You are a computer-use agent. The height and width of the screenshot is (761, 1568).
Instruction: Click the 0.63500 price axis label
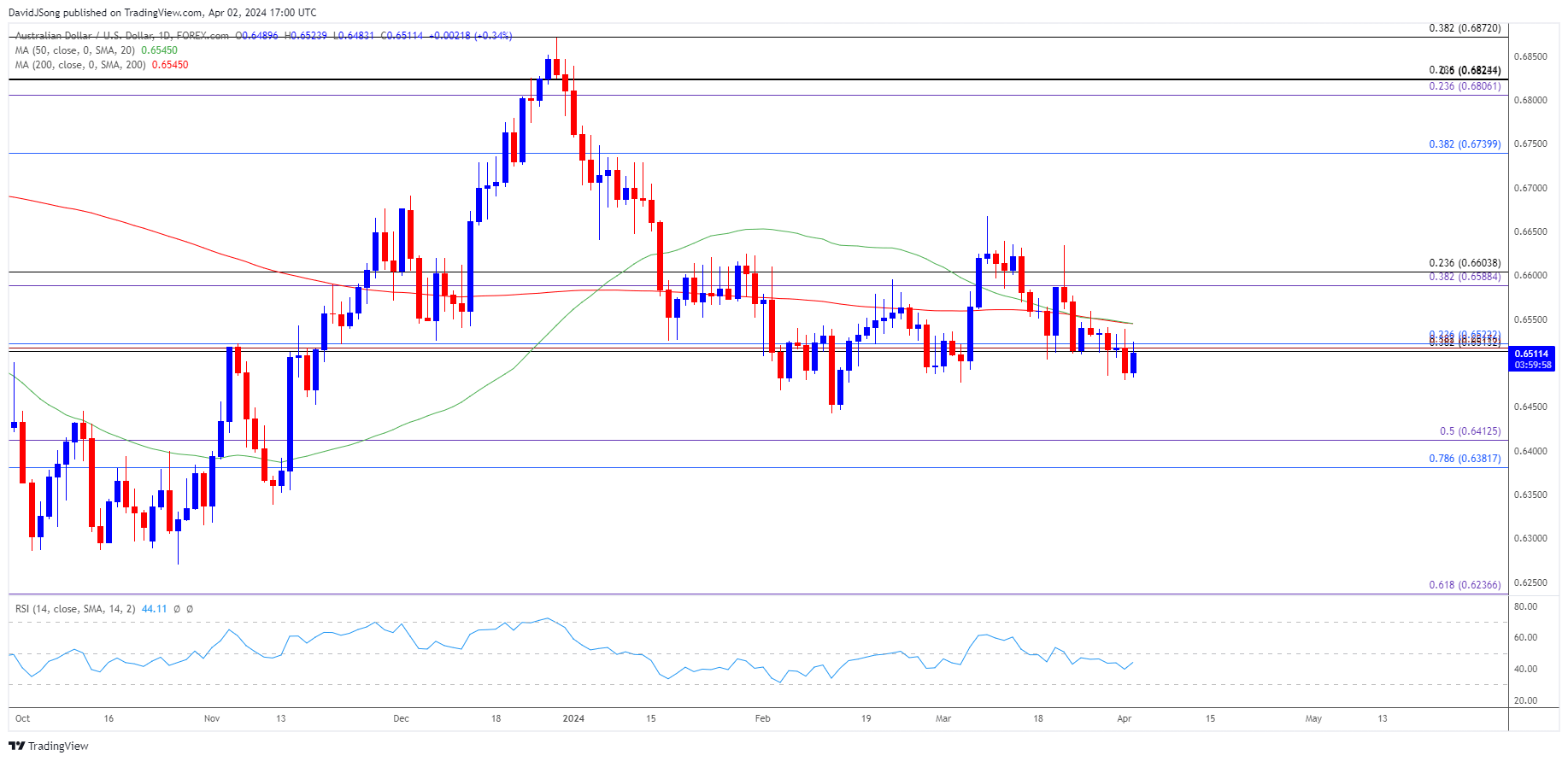point(1530,495)
